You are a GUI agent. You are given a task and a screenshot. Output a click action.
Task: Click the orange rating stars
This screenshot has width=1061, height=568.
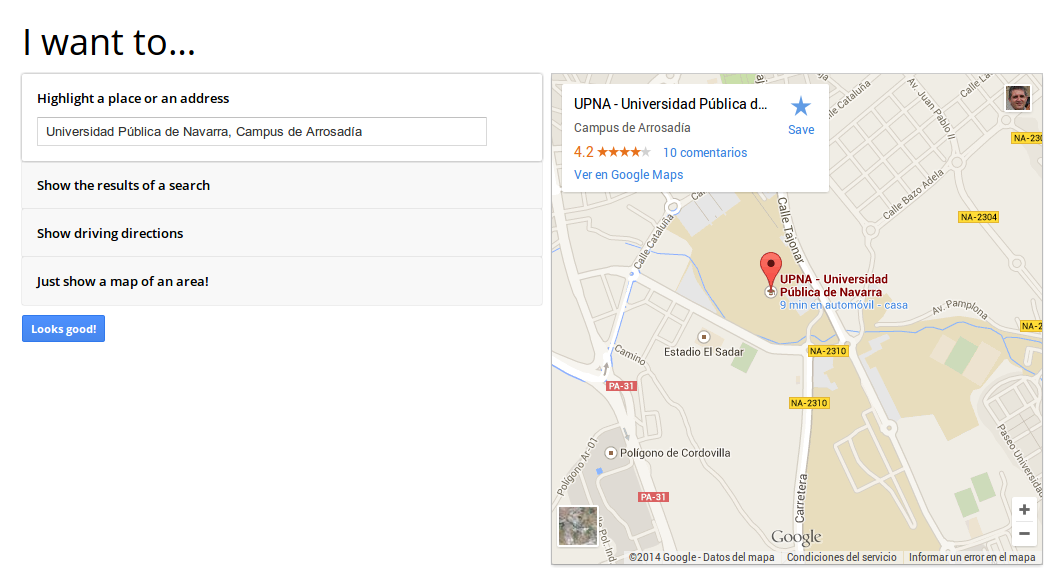coord(623,152)
